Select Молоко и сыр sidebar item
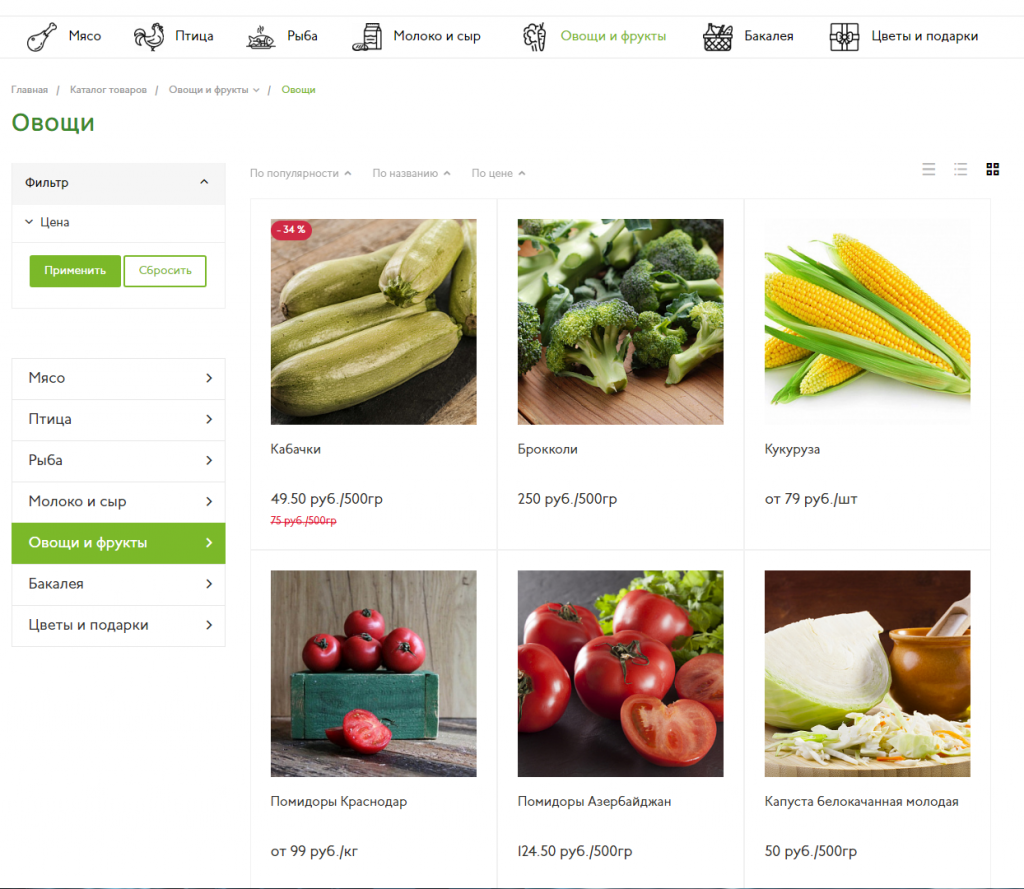 (x=118, y=502)
